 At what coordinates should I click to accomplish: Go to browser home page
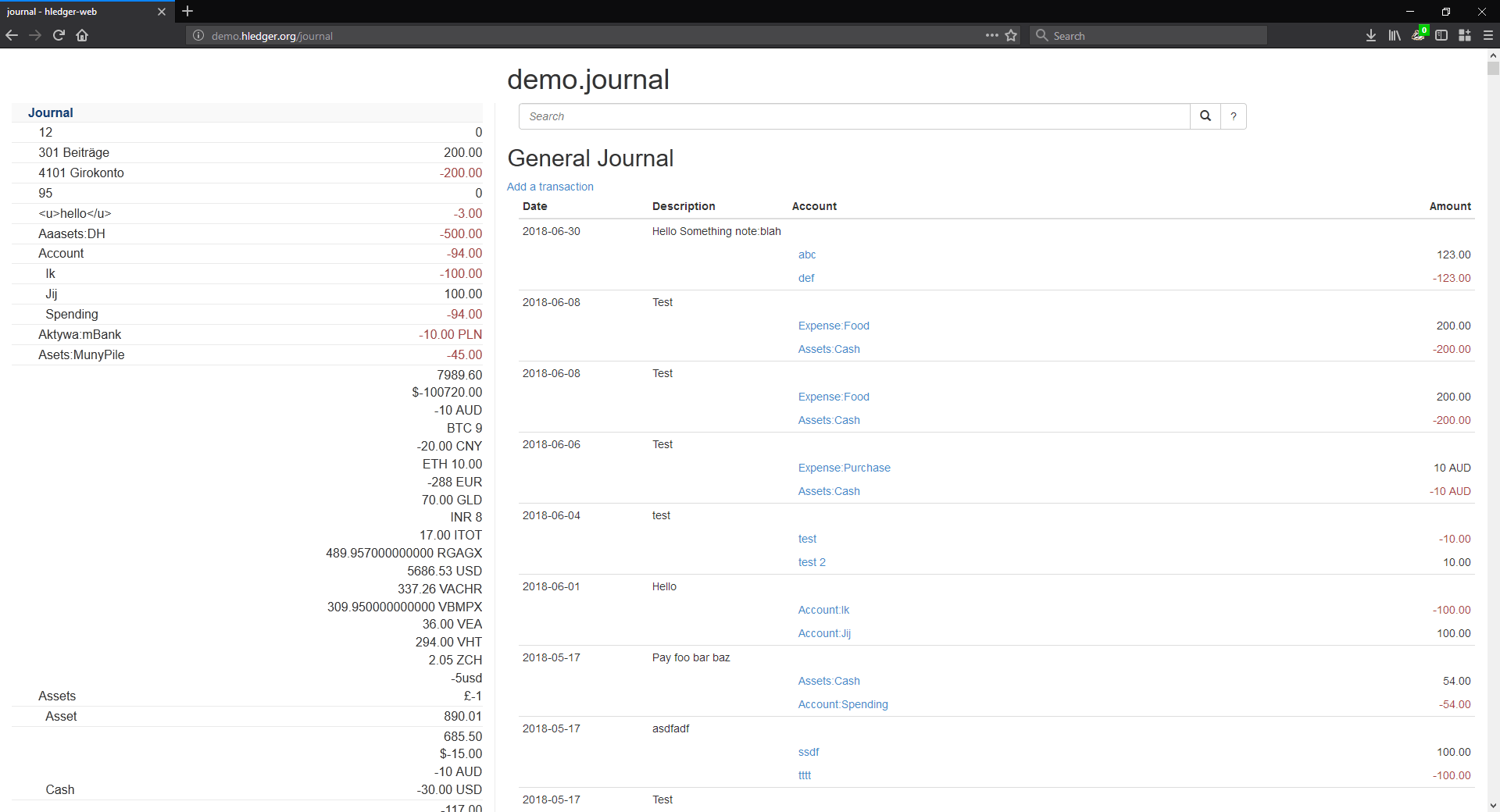(82, 35)
